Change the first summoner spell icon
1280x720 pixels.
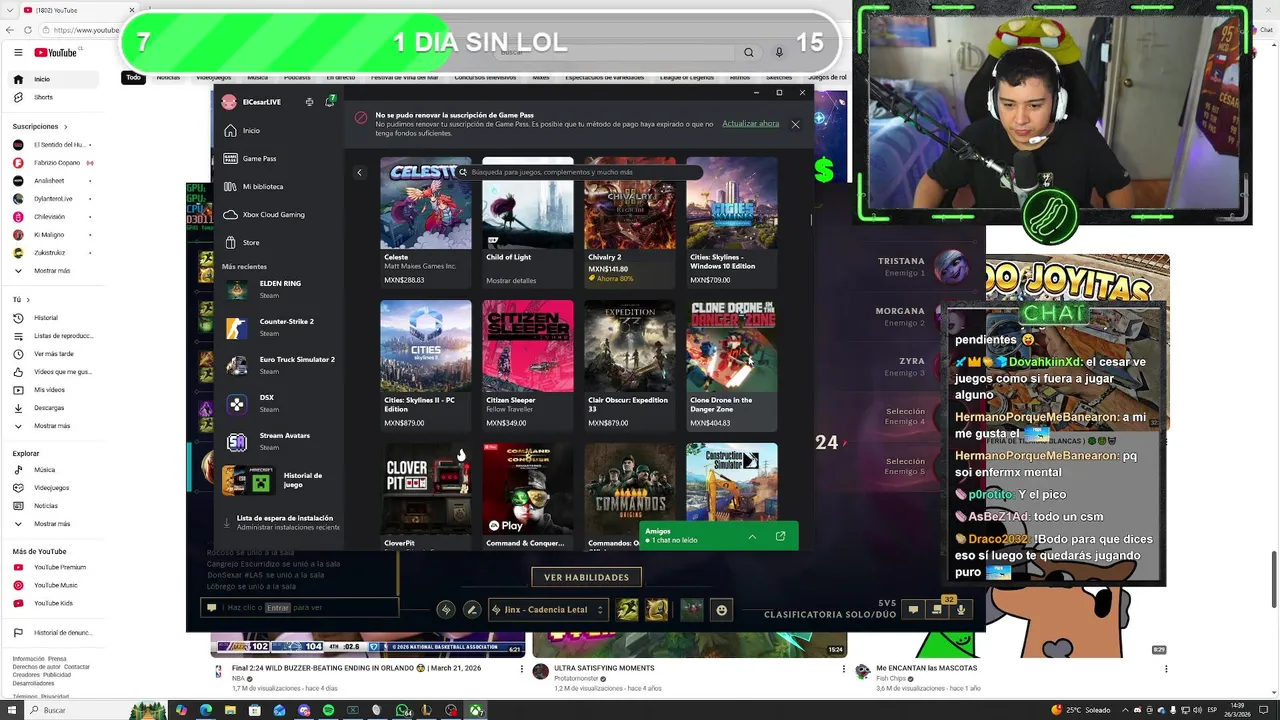(x=627, y=610)
